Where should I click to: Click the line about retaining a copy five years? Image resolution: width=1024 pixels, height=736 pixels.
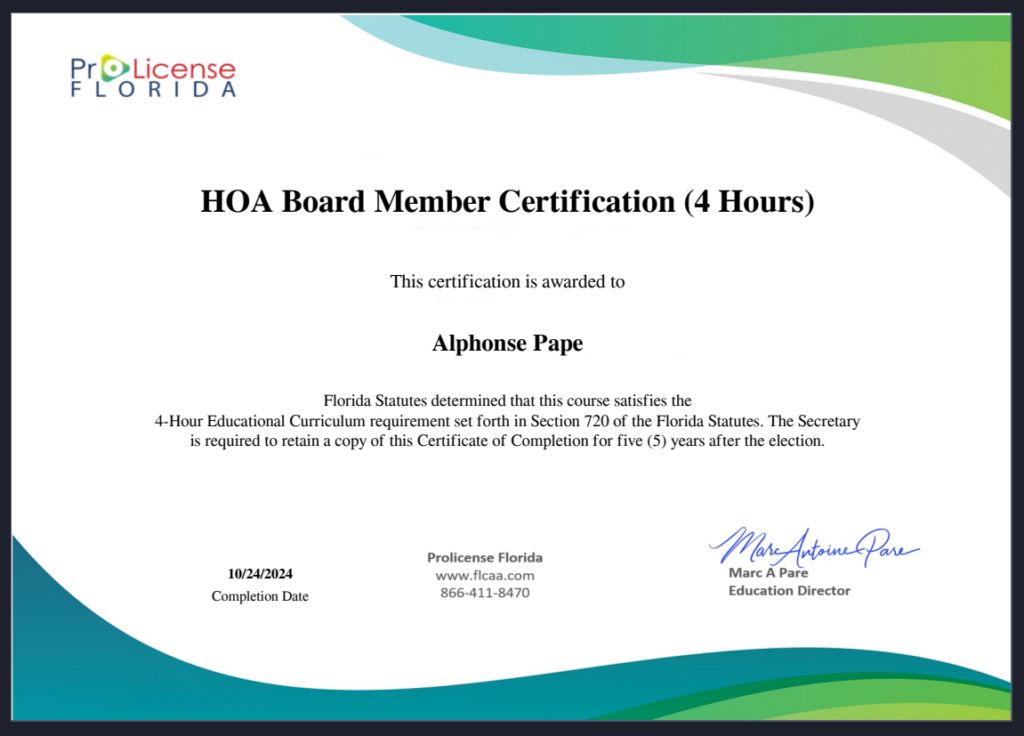click(x=507, y=441)
